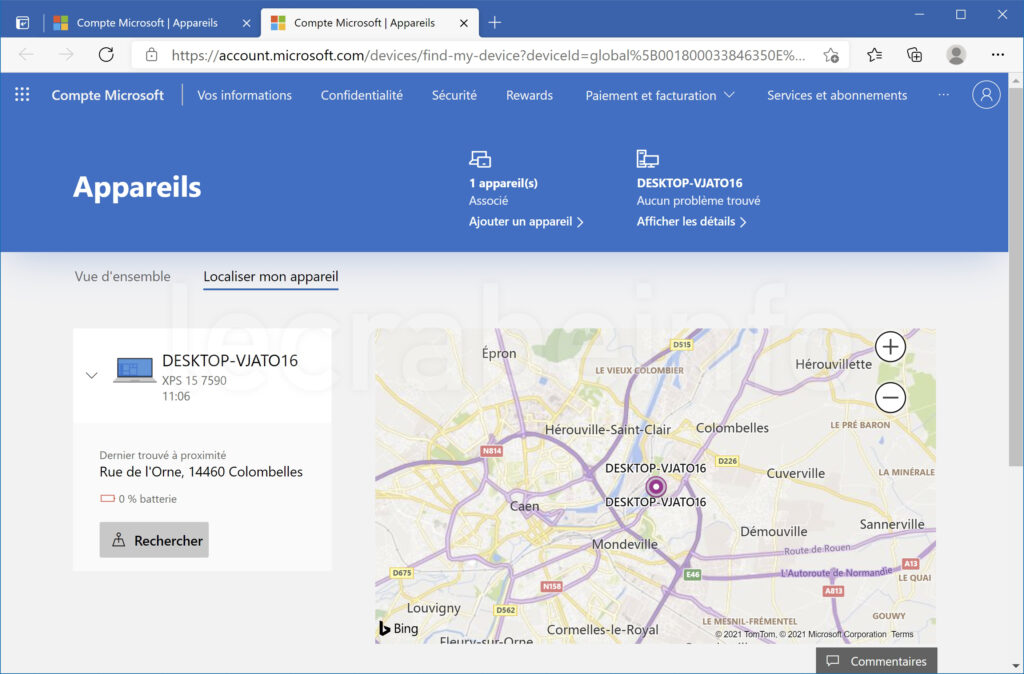Click the Hérouville-Saint-Clair map label
The height and width of the screenshot is (674, 1024).
point(608,430)
